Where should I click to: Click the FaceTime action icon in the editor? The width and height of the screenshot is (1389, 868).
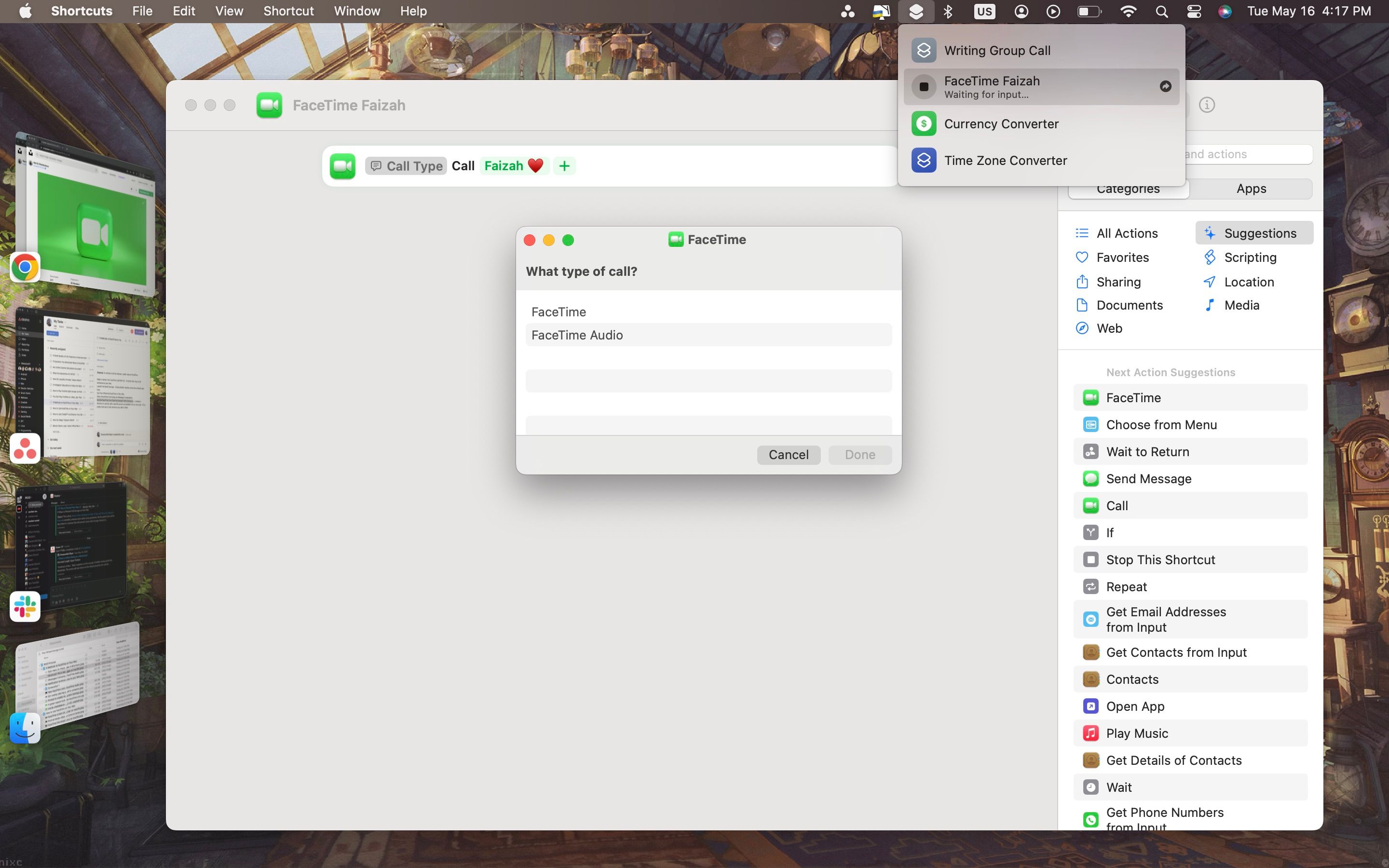click(342, 166)
